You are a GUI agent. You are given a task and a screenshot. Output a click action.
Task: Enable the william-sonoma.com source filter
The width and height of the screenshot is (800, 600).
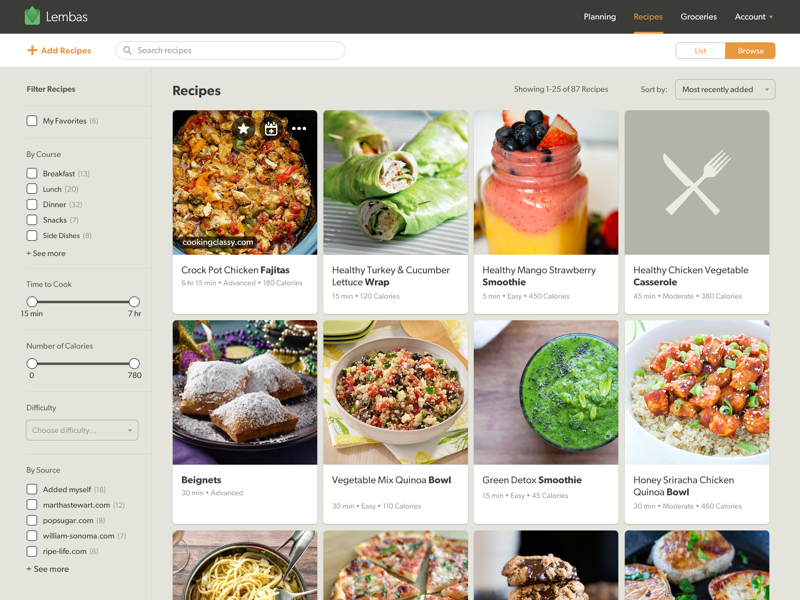coord(32,536)
